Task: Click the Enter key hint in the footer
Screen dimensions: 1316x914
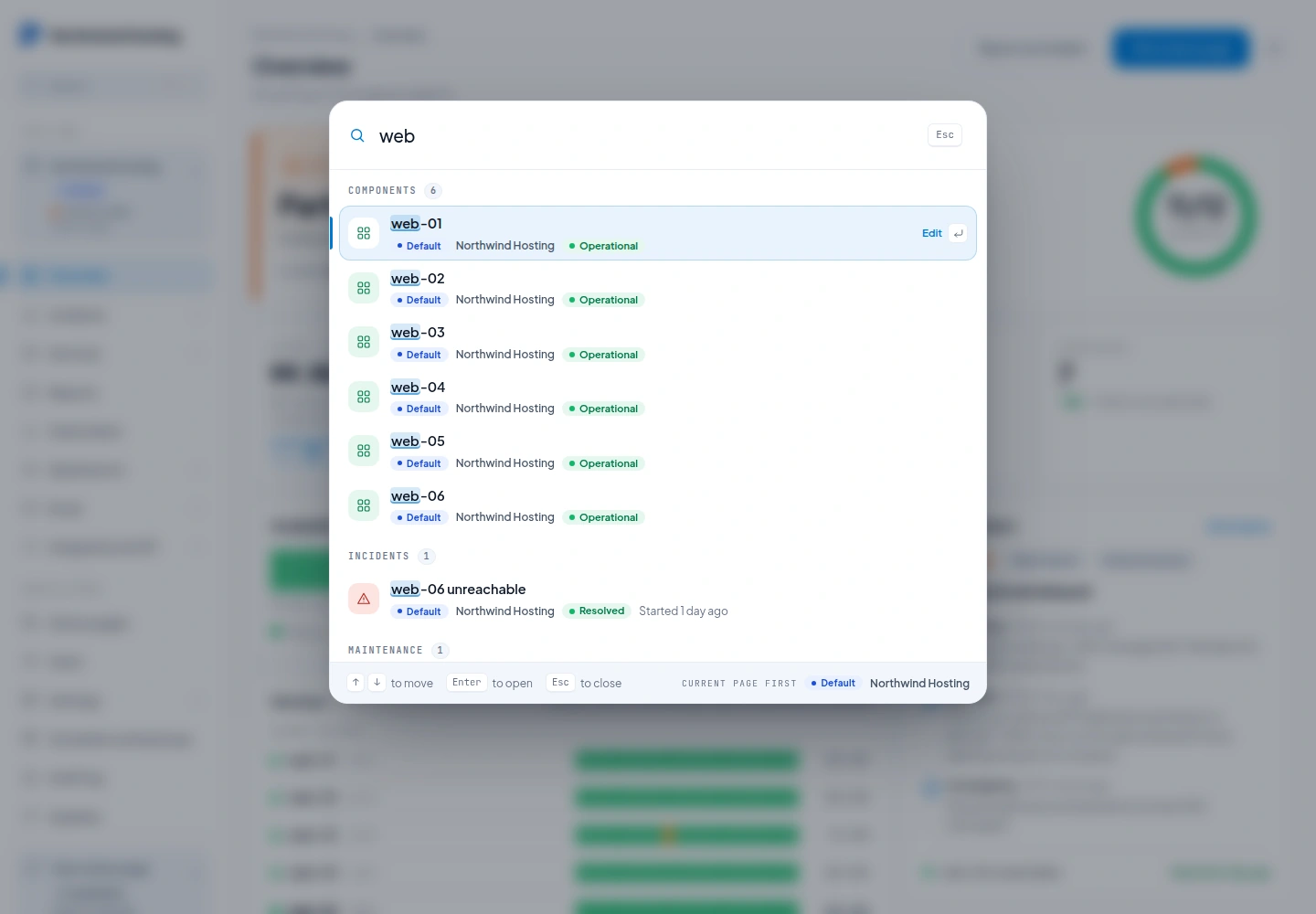Action: pos(467,683)
